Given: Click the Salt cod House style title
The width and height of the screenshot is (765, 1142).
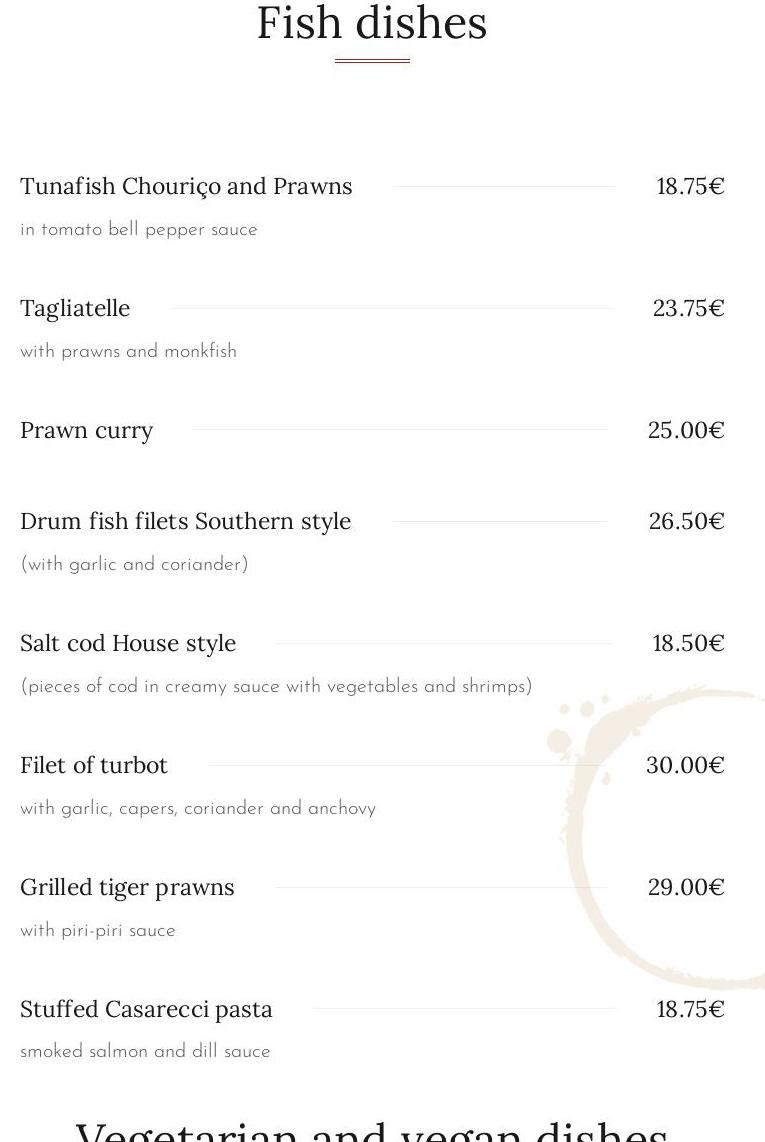Looking at the screenshot, I should tap(128, 643).
